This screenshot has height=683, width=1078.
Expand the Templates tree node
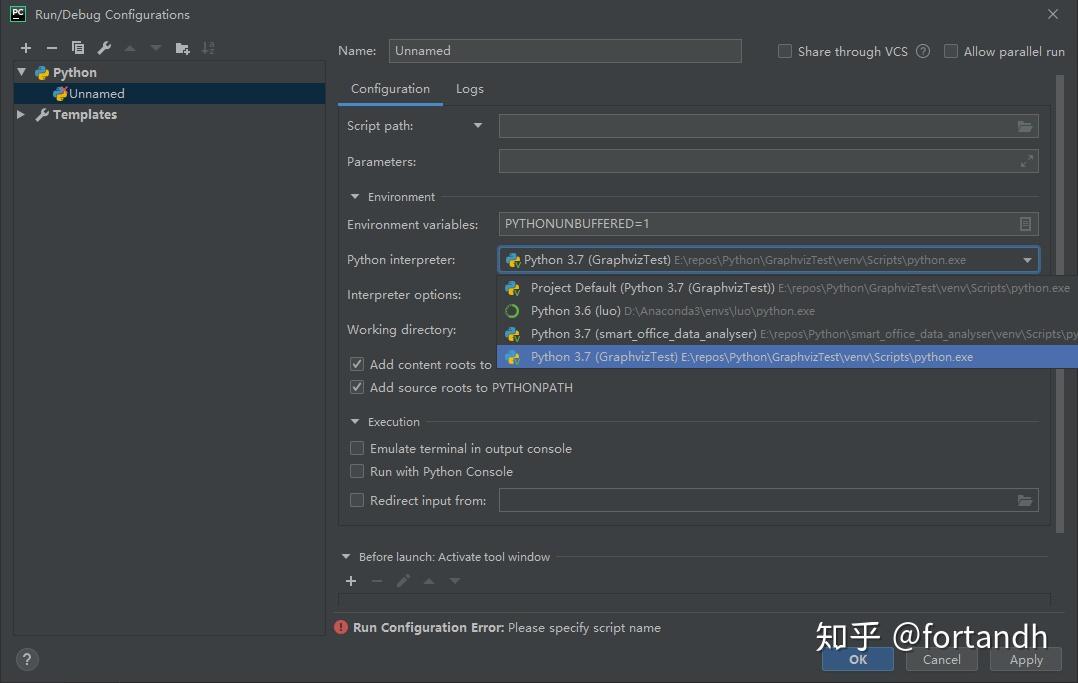21,114
